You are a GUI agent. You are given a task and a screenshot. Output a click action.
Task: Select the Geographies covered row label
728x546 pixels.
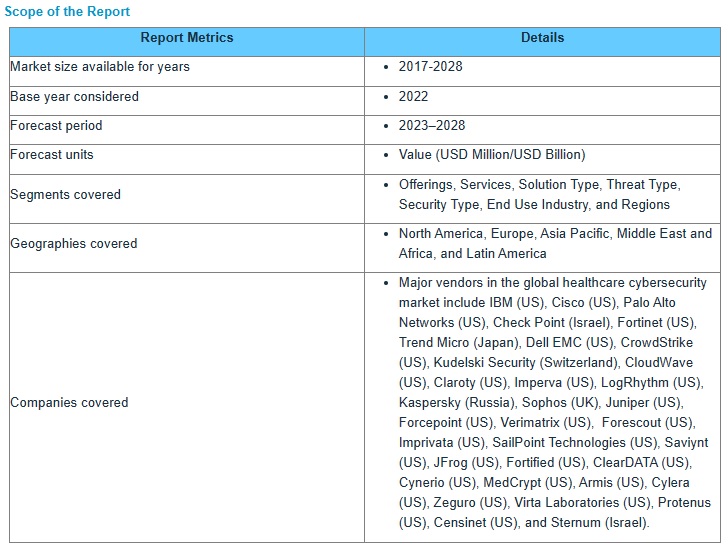pos(73,244)
